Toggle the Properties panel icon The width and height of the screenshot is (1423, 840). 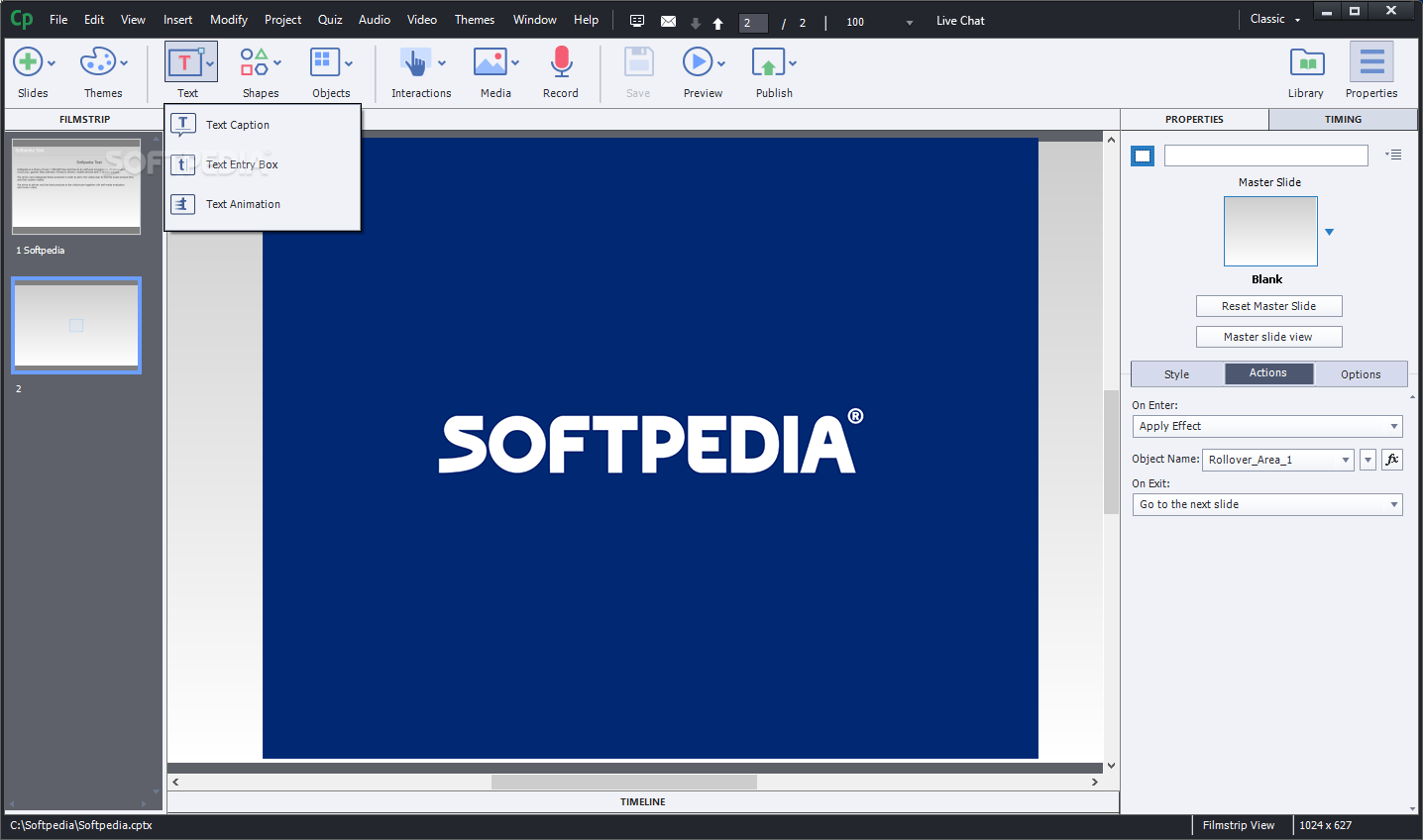[x=1371, y=62]
